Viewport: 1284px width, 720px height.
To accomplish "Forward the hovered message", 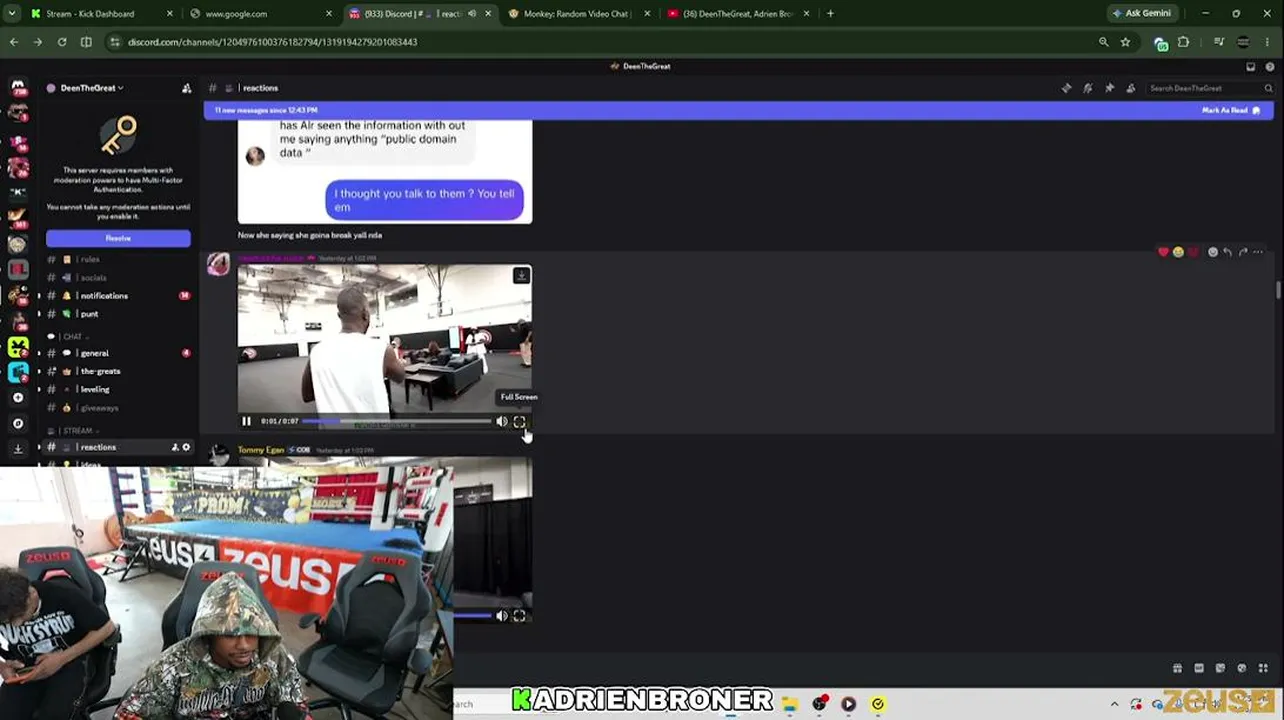I will tap(1243, 252).
